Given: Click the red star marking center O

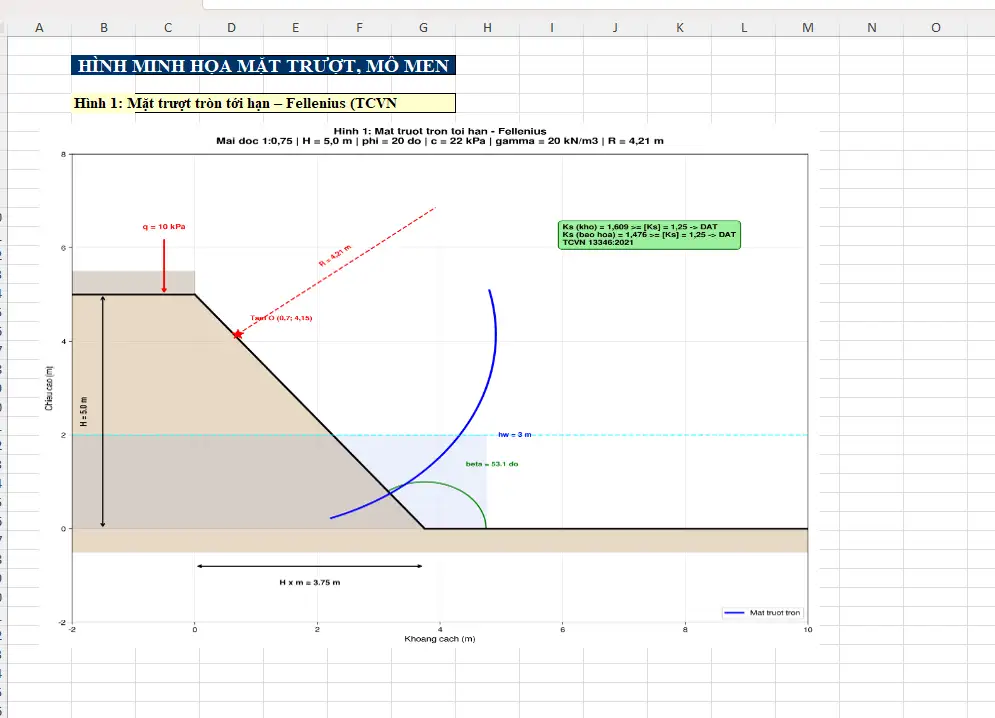Looking at the screenshot, I should point(237,334).
